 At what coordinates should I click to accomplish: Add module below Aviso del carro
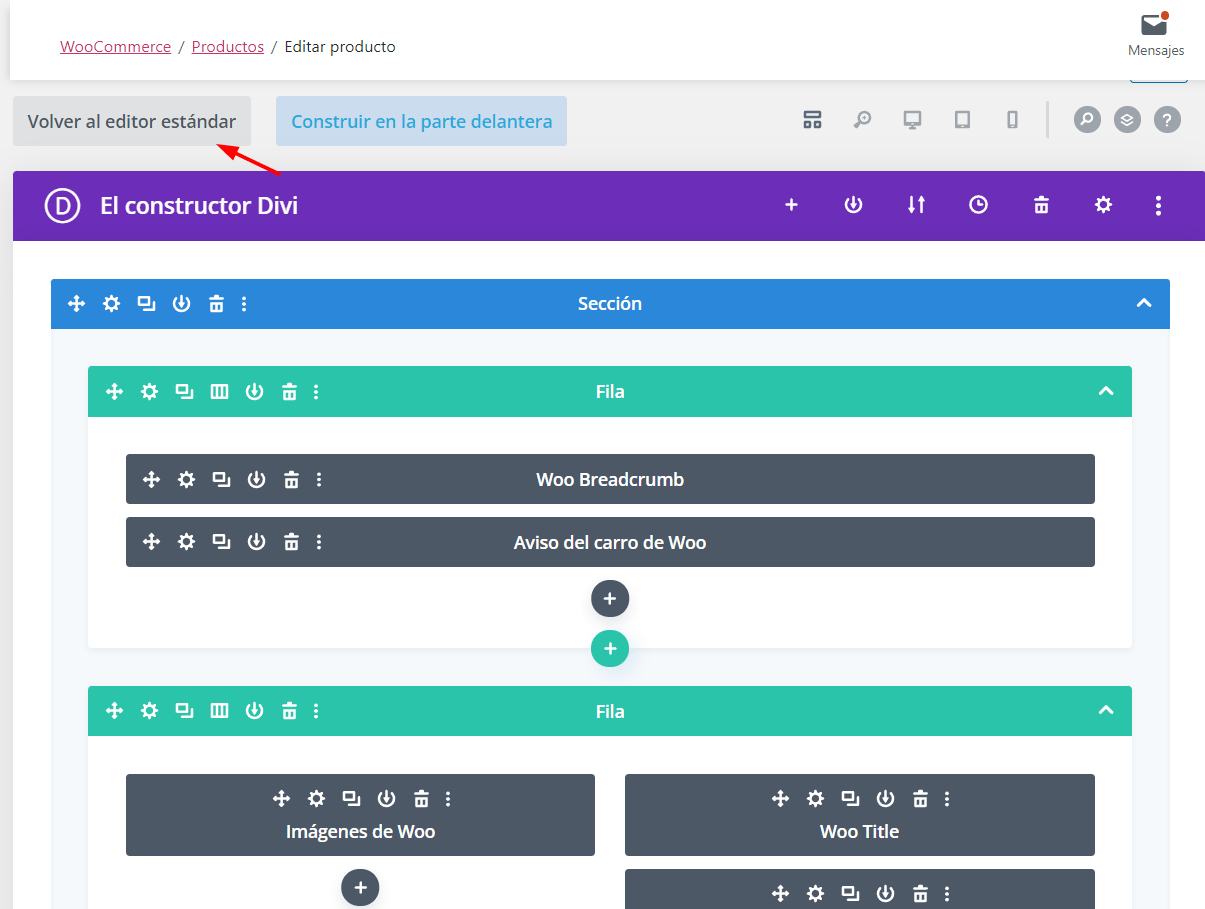(x=610, y=599)
